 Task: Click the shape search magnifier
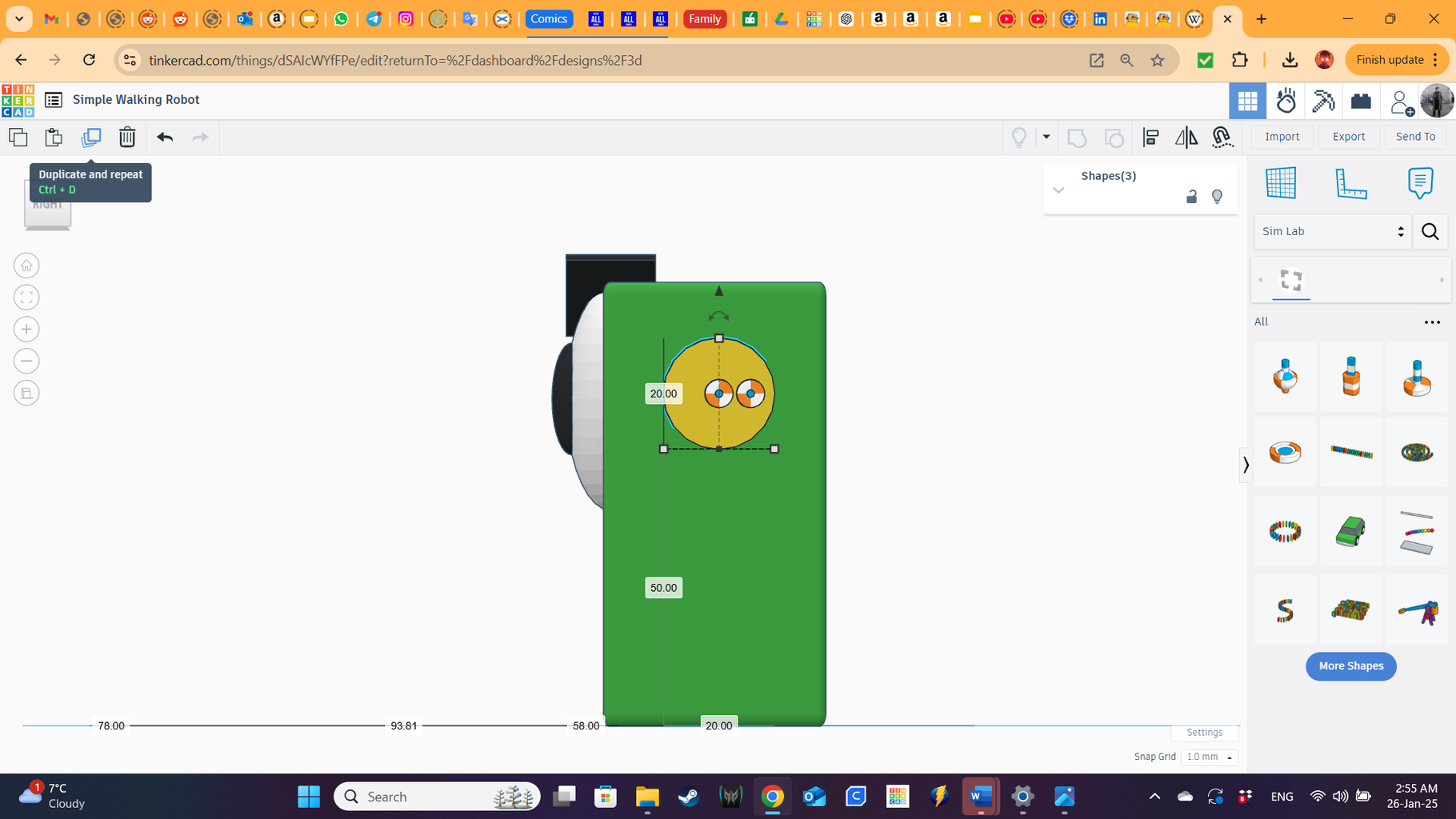click(x=1430, y=232)
